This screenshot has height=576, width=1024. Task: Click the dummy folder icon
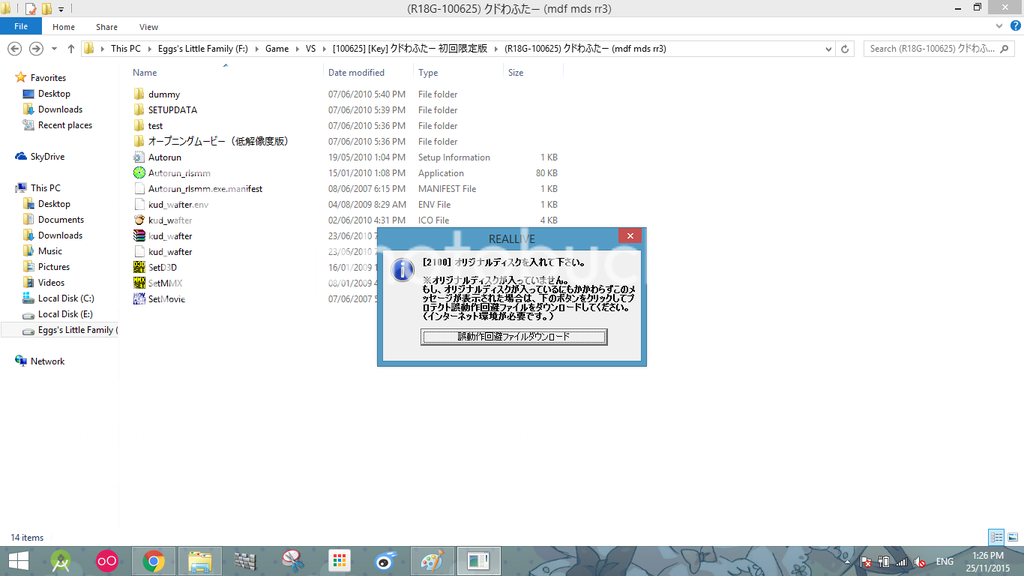(x=139, y=94)
